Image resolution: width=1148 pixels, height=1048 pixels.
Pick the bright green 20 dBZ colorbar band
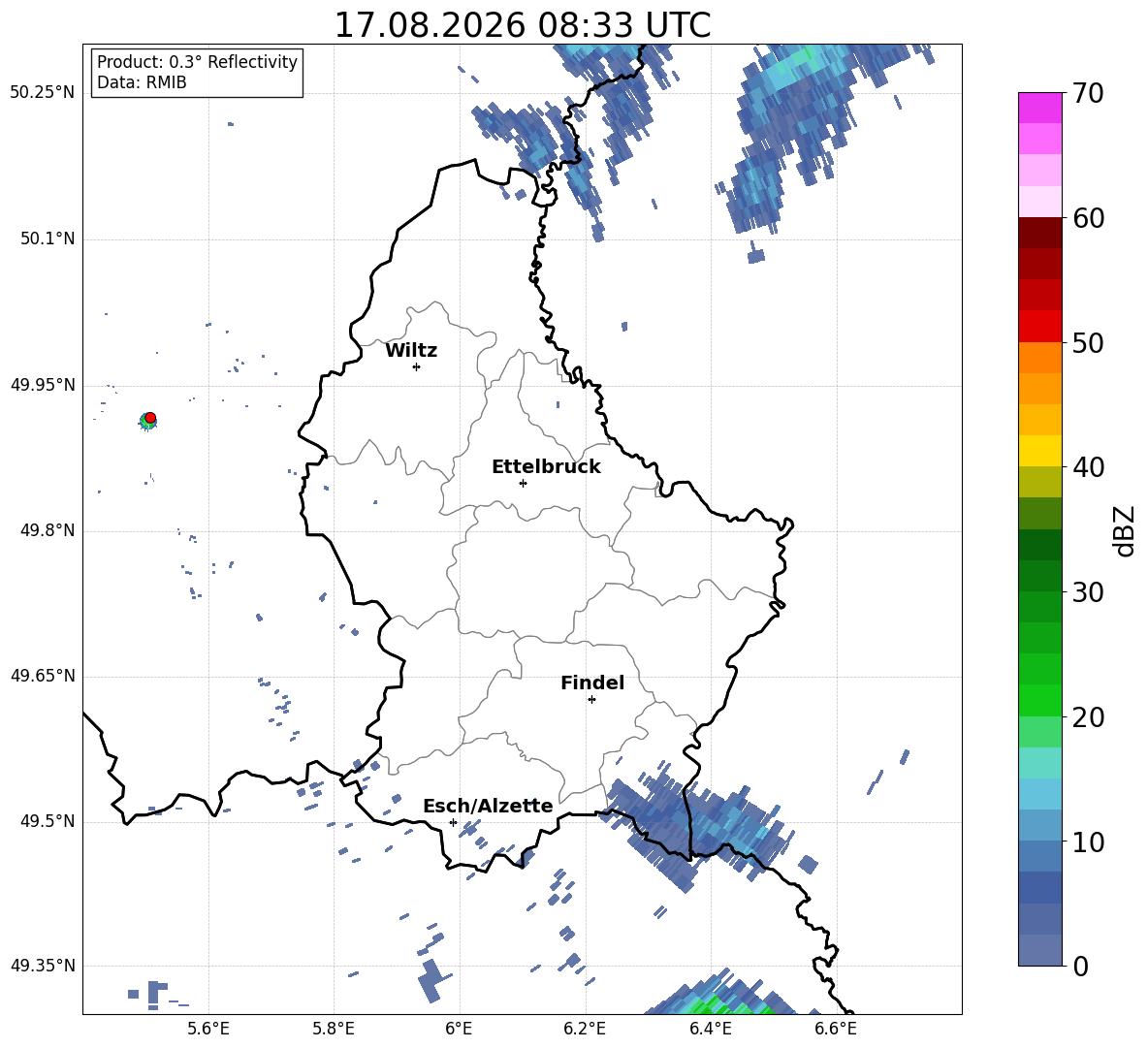(1039, 700)
